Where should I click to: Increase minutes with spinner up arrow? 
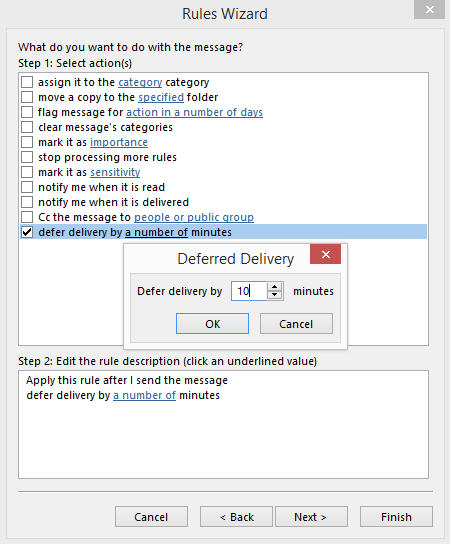(x=274, y=287)
